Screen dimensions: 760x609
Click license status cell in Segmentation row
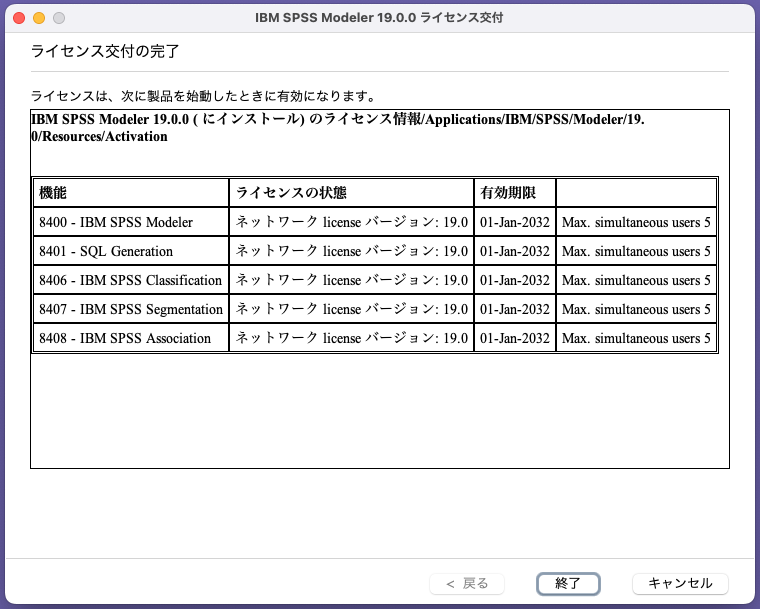point(351,309)
